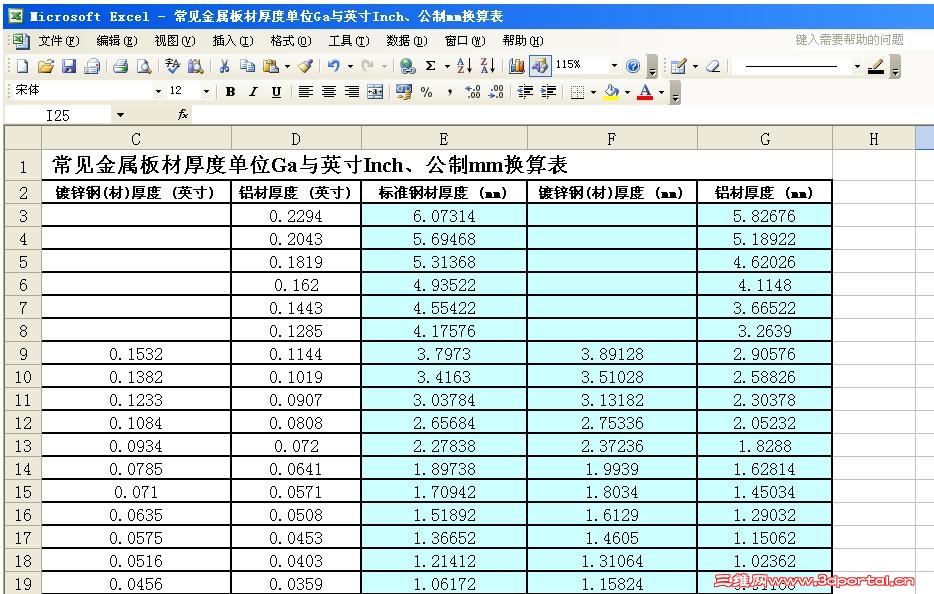934x594 pixels.
Task: Open the 视图 (View) menu
Action: [x=175, y=41]
